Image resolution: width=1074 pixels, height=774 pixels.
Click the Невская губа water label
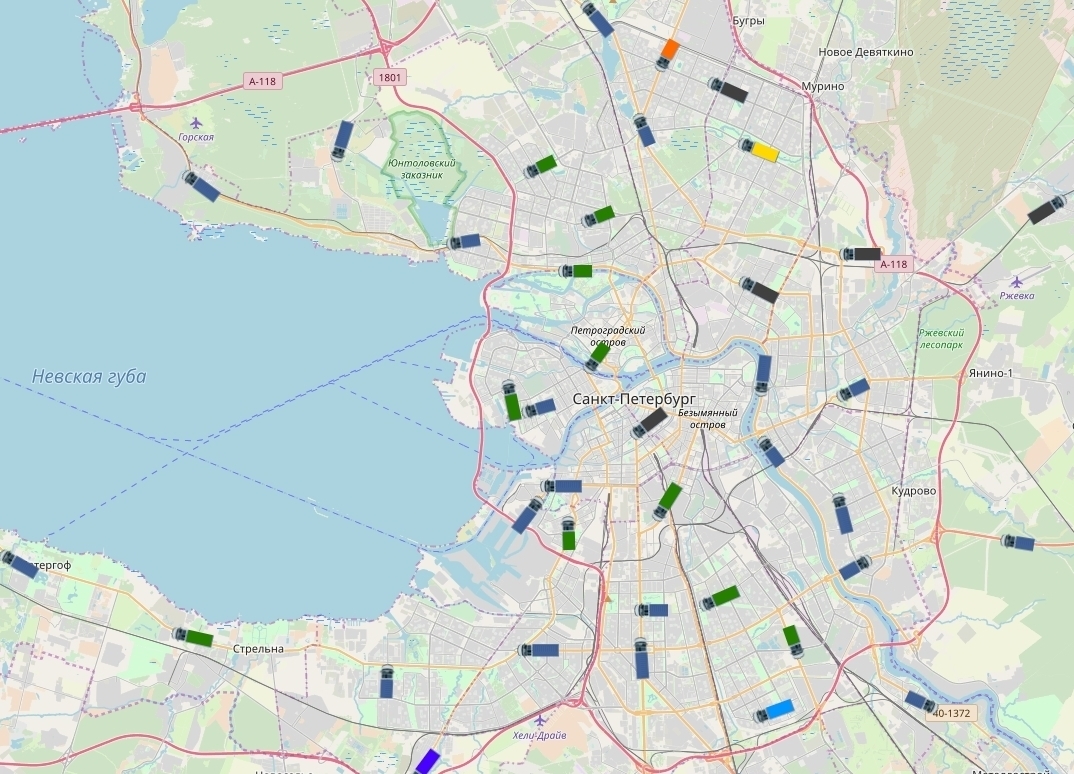click(x=89, y=376)
